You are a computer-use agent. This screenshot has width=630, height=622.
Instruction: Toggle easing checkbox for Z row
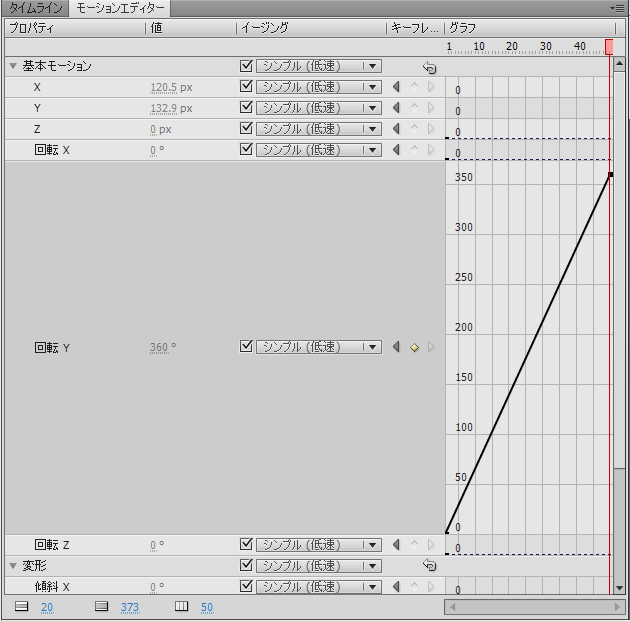[x=246, y=128]
